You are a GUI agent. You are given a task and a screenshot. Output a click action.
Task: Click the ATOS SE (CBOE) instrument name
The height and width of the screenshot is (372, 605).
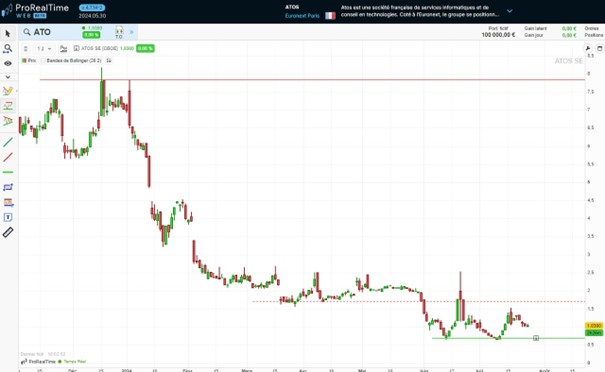pyautogui.click(x=99, y=48)
